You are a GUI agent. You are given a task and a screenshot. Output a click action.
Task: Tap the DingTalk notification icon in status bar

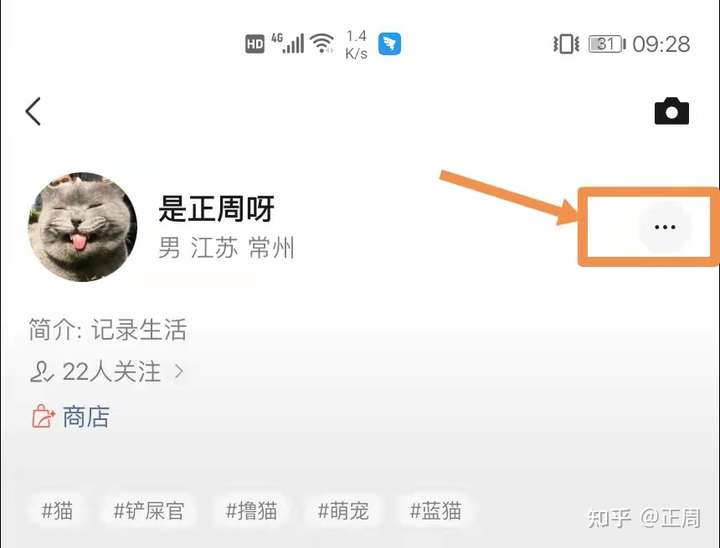(x=389, y=44)
